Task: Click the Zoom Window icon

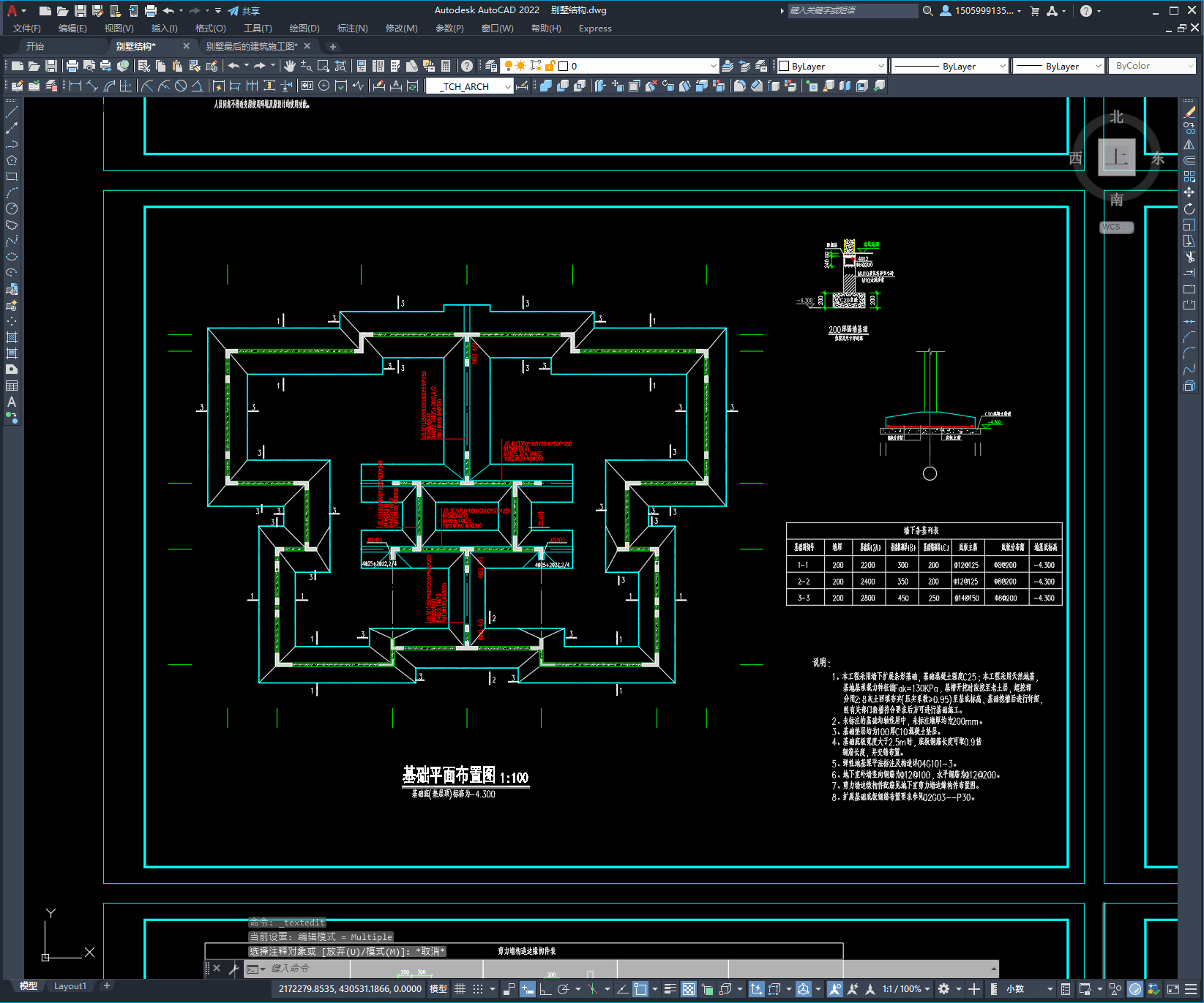Action: coord(324,66)
